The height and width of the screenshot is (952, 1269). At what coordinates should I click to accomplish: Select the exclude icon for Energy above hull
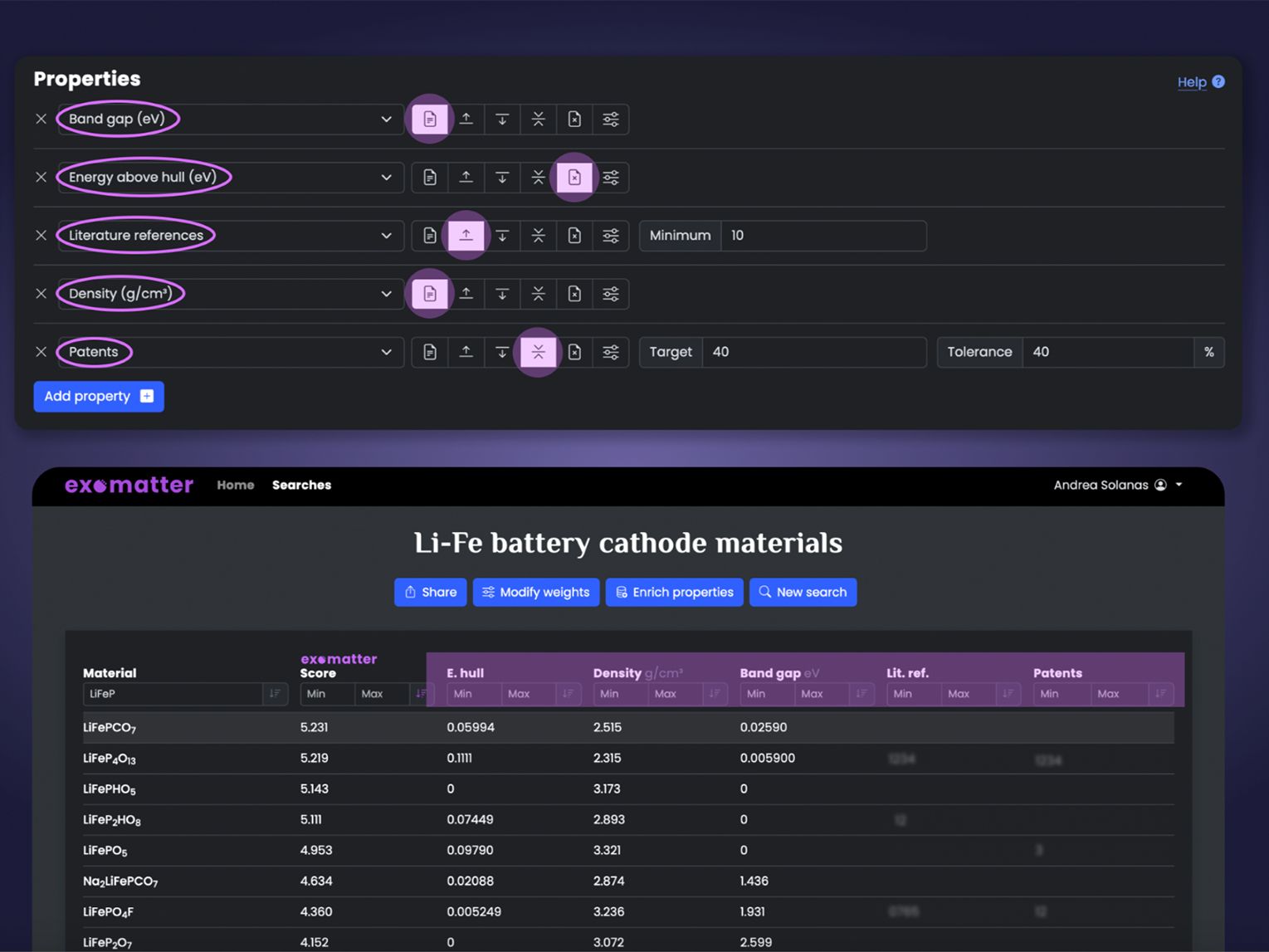574,178
